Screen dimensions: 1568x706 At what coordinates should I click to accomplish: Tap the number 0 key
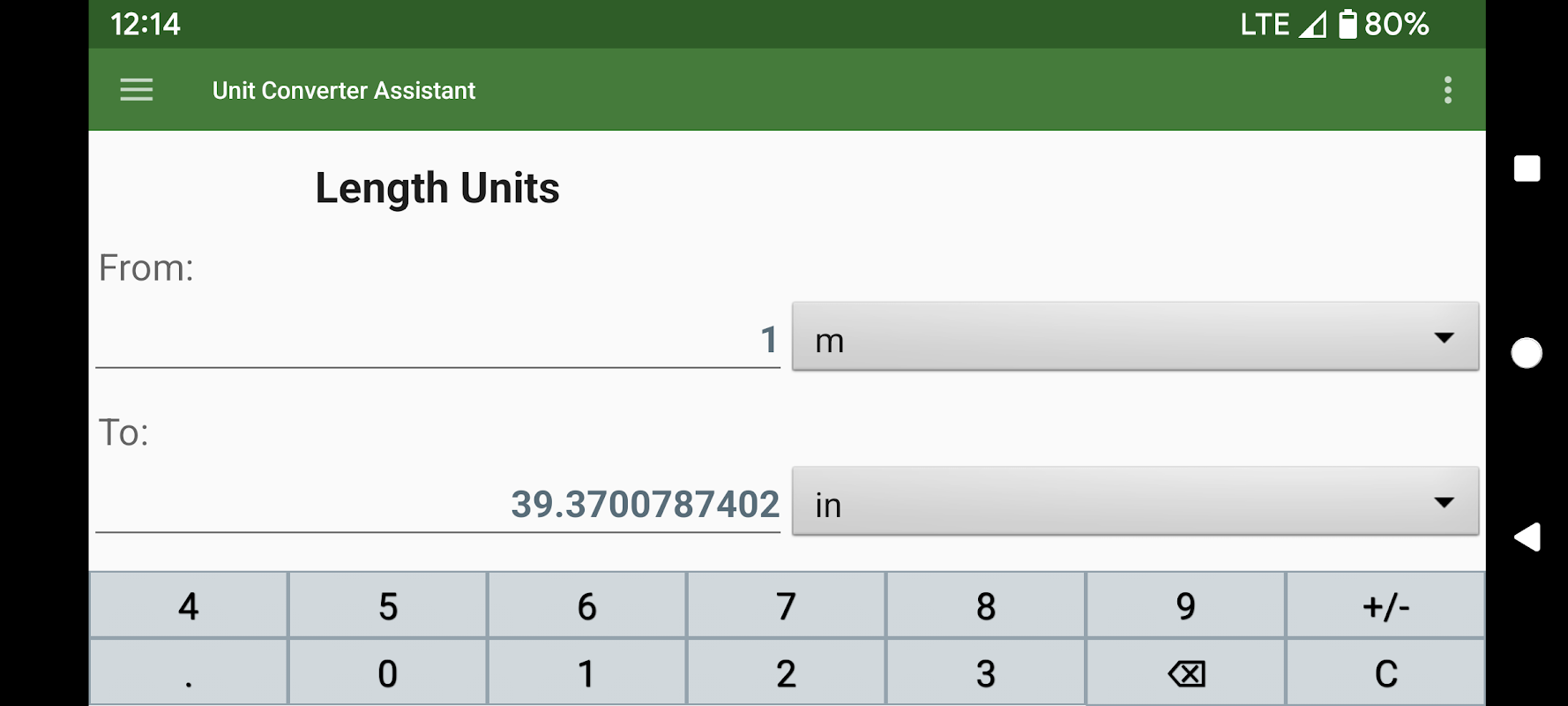388,673
